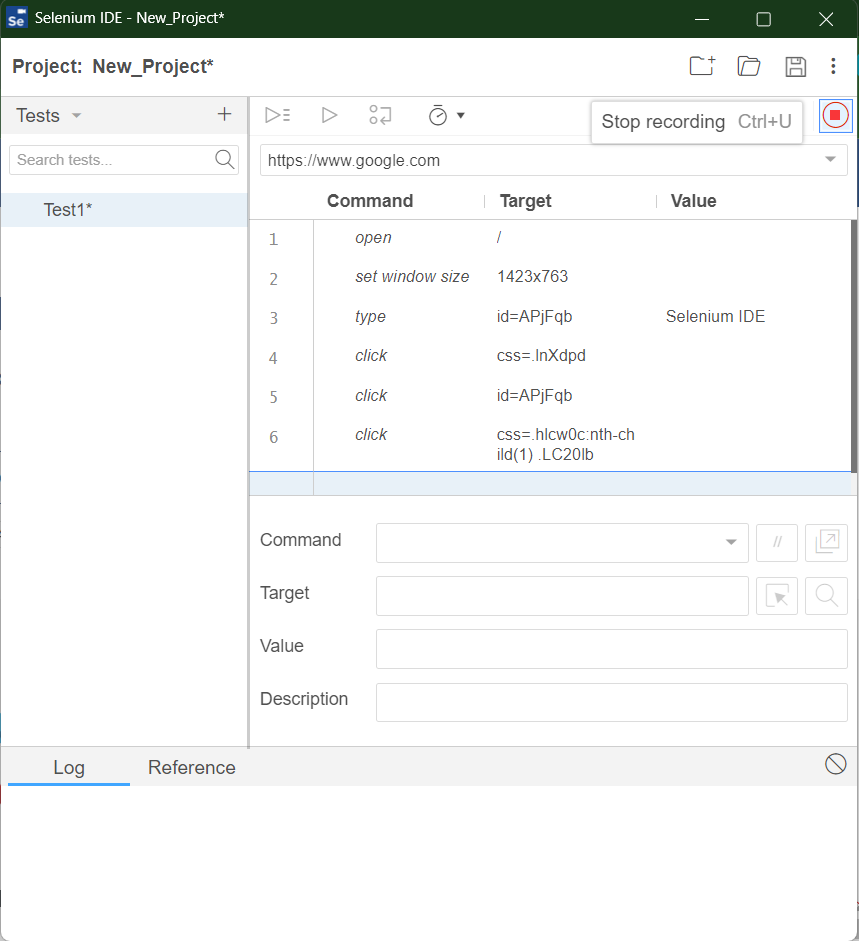The image size is (859, 941).
Task: Click the search magnifier in tests panel
Action: pyautogui.click(x=225, y=160)
